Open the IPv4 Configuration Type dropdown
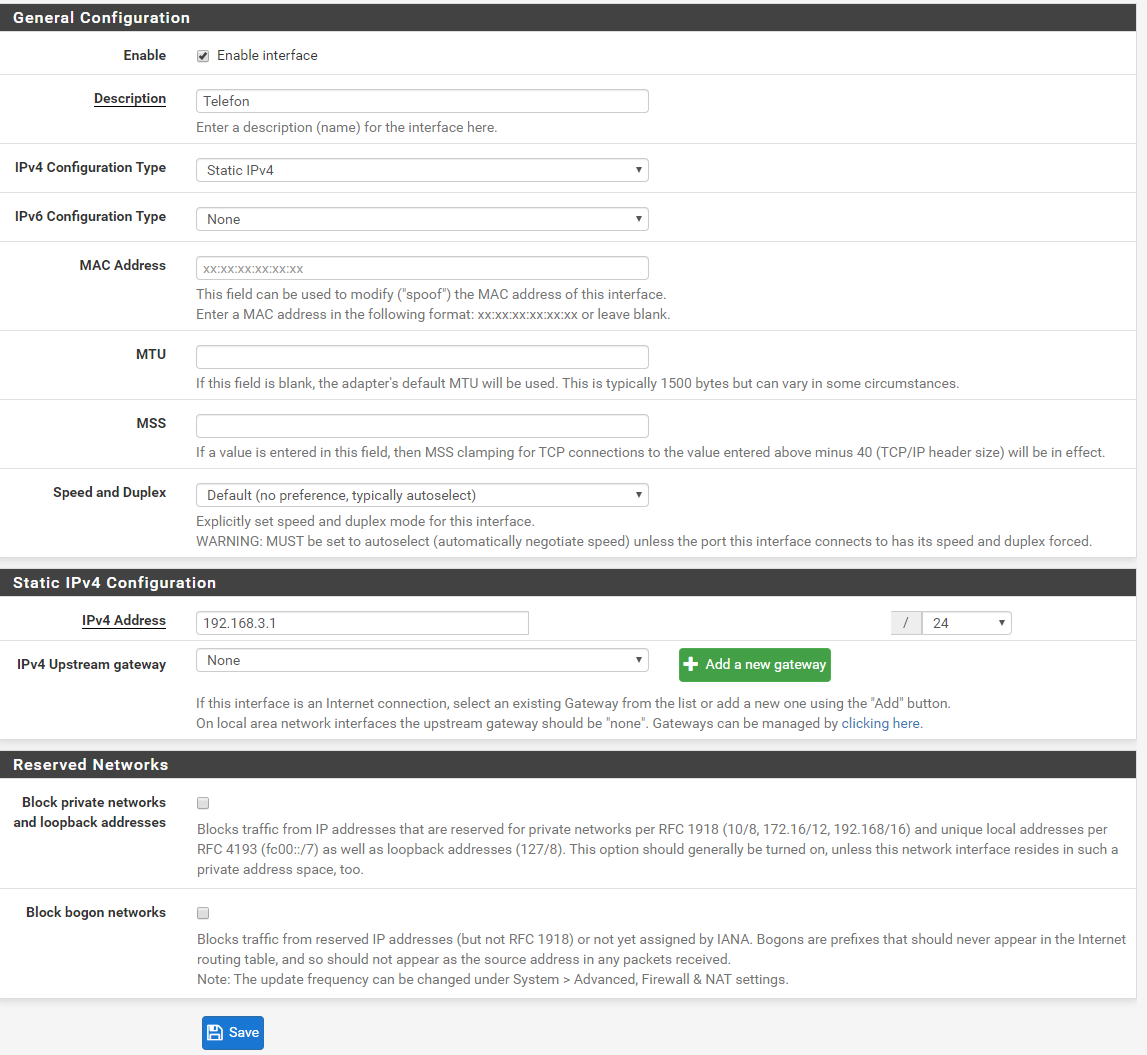 [x=422, y=170]
